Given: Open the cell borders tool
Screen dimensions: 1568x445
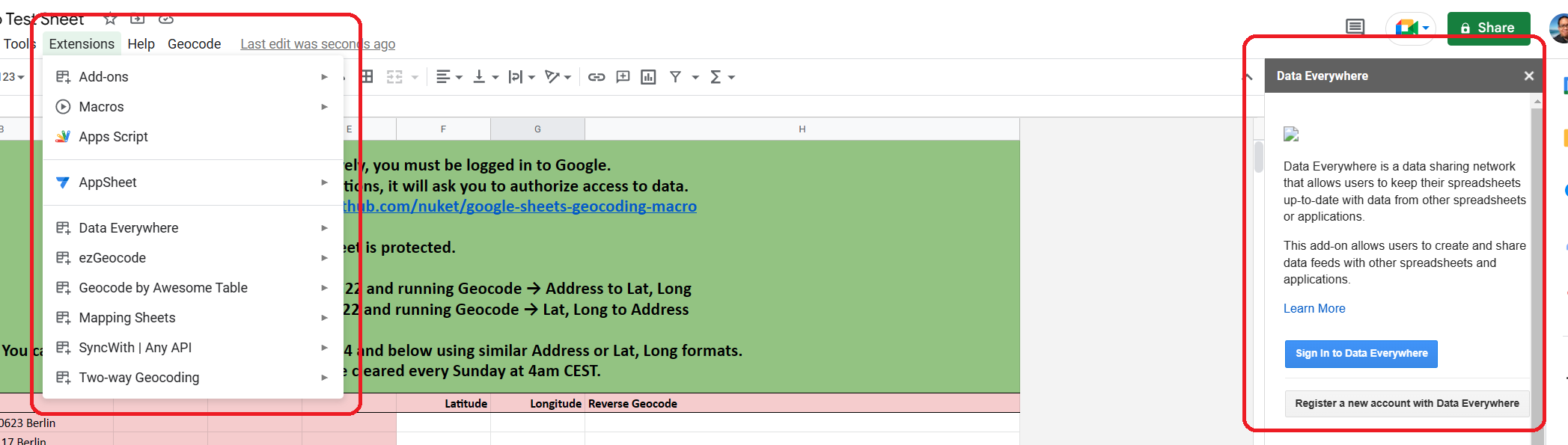Looking at the screenshot, I should point(367,76).
